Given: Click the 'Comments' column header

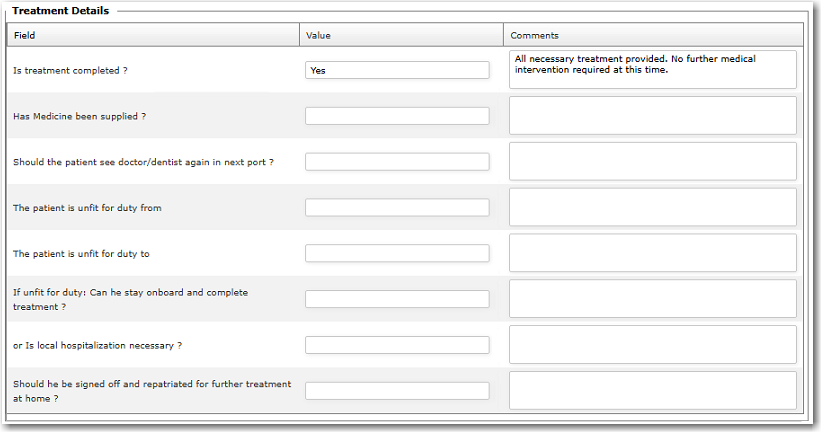Looking at the screenshot, I should point(534,36).
